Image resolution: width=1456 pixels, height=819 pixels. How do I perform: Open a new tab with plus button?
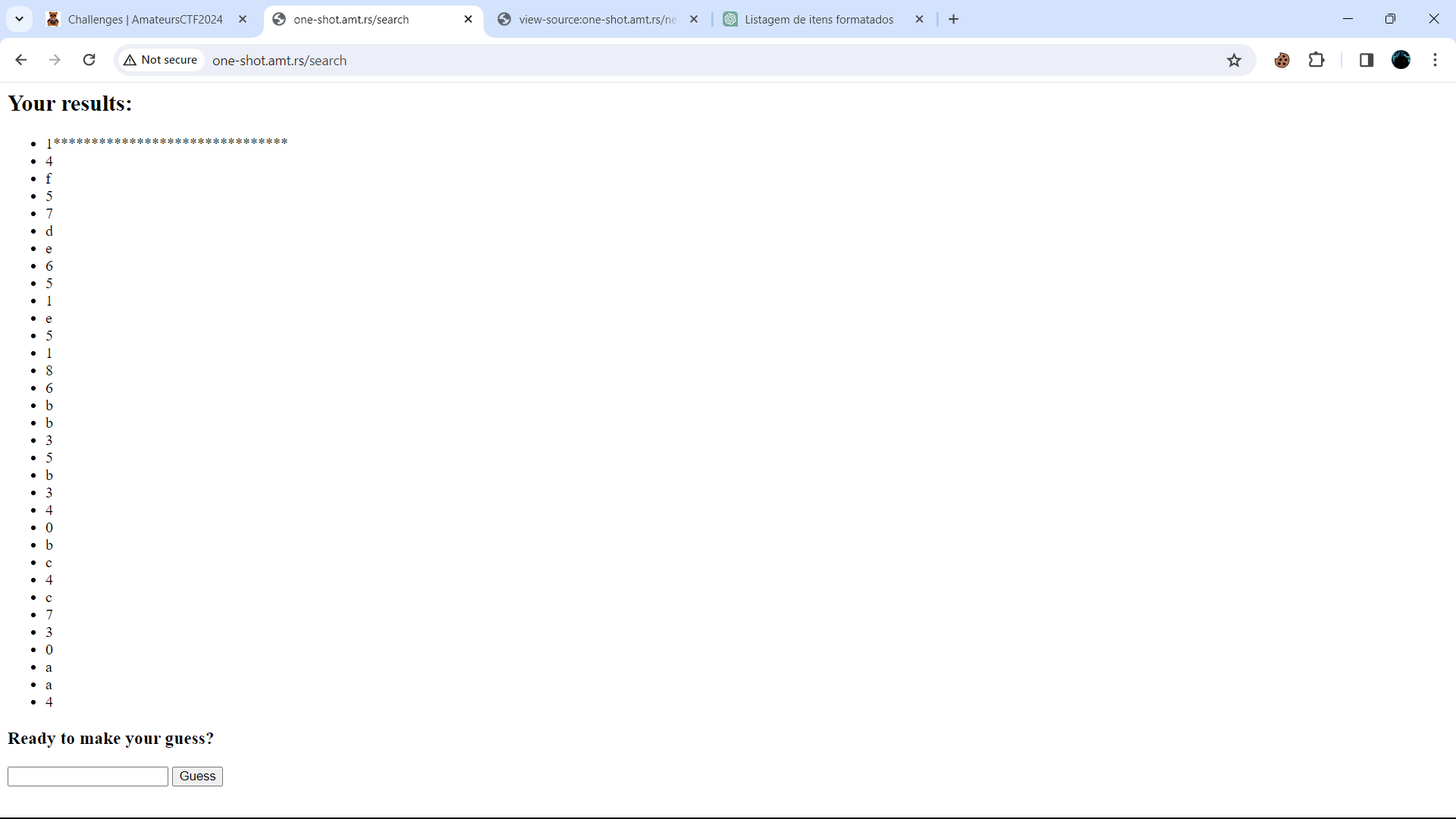click(x=953, y=20)
